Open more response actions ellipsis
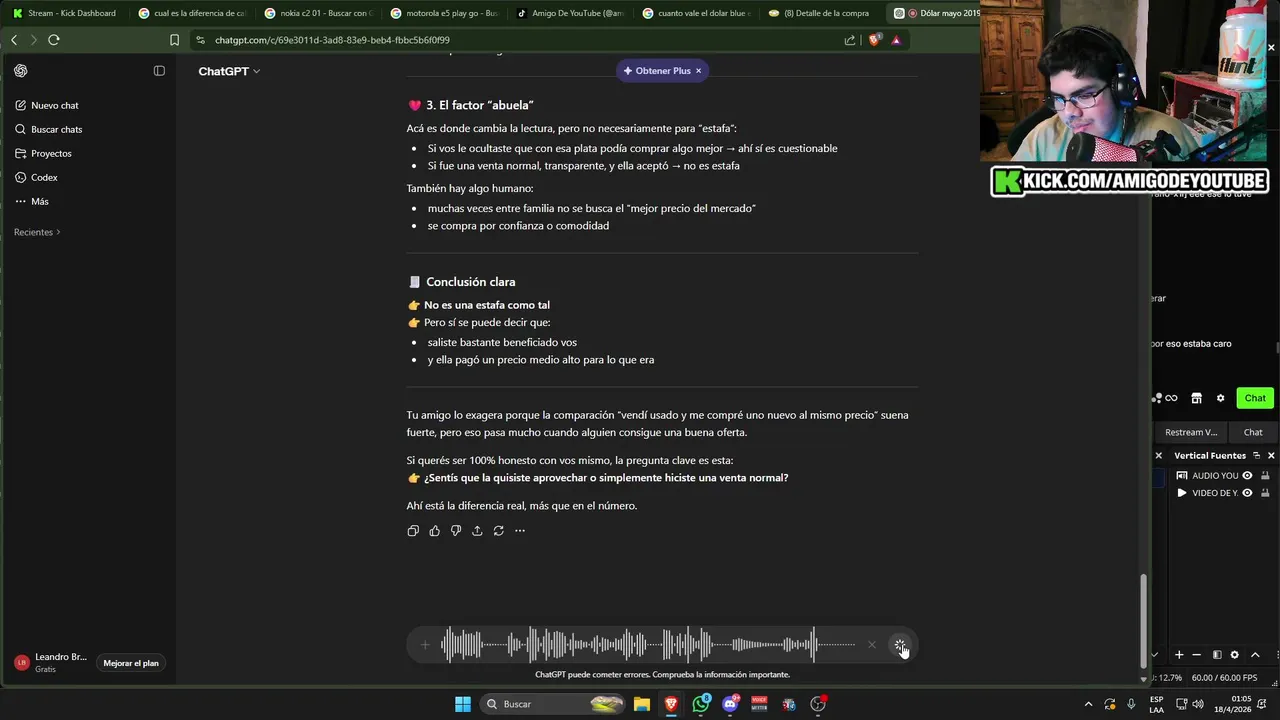This screenshot has width=1280, height=720. pyautogui.click(x=520, y=531)
